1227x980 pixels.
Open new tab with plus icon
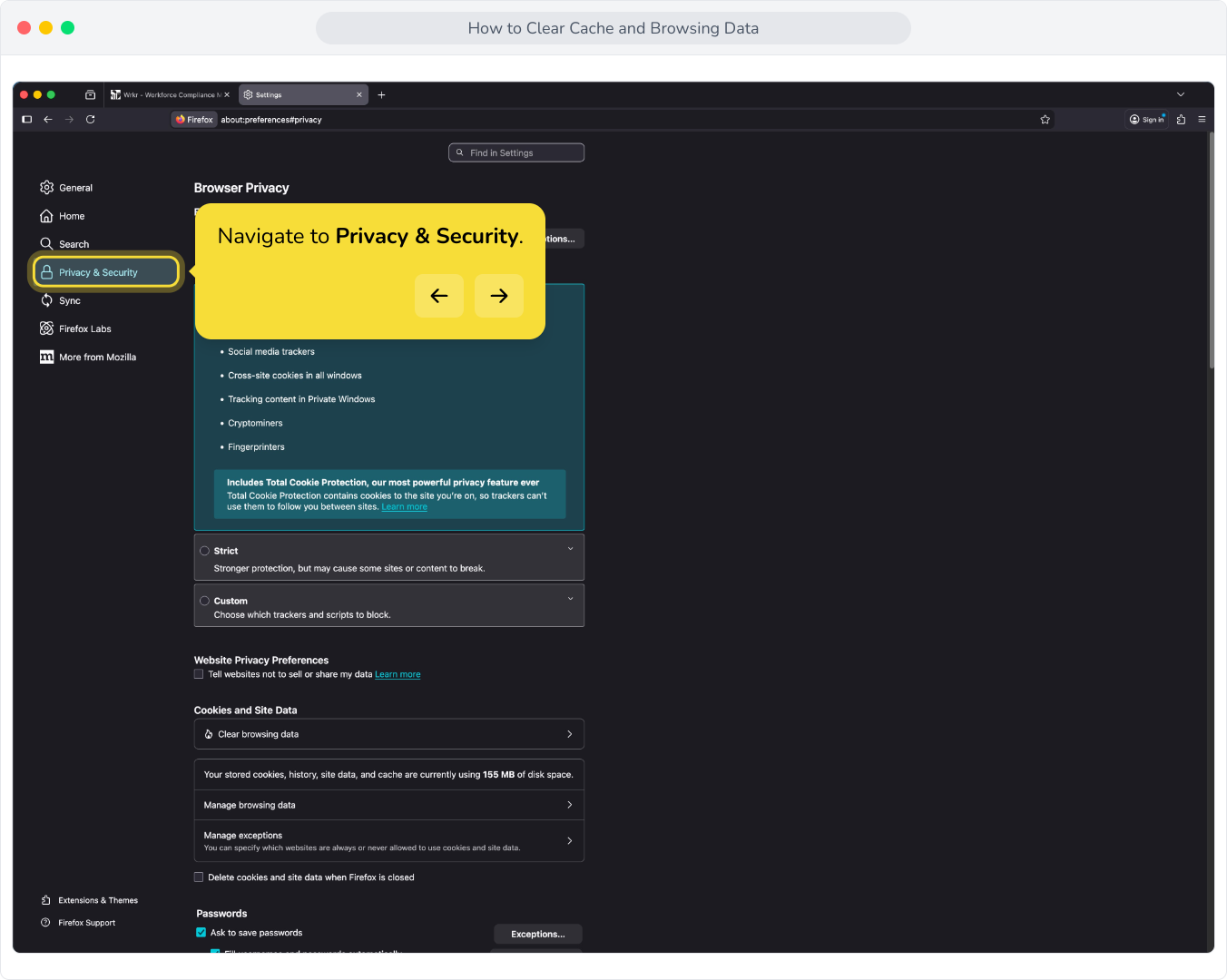click(381, 94)
